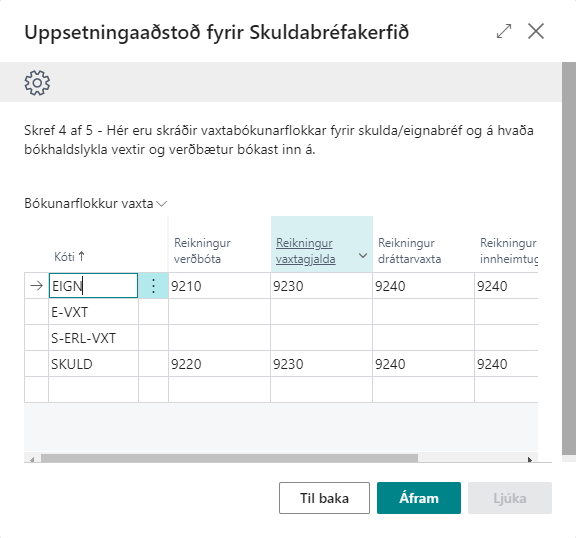Click the horizontal scrollbar right arrow
Screen dimensions: 576x538
(530, 459)
